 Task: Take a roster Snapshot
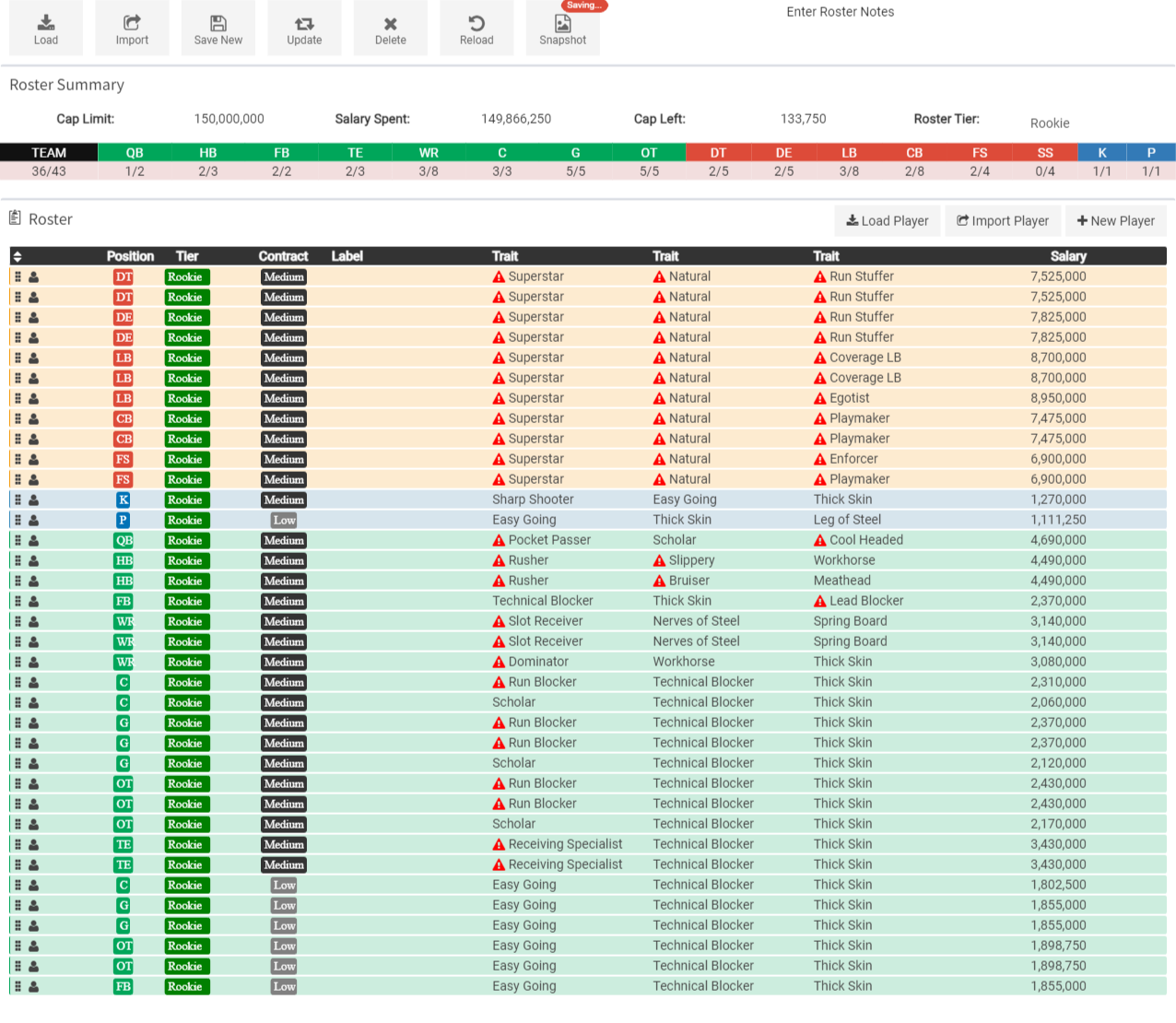[562, 29]
